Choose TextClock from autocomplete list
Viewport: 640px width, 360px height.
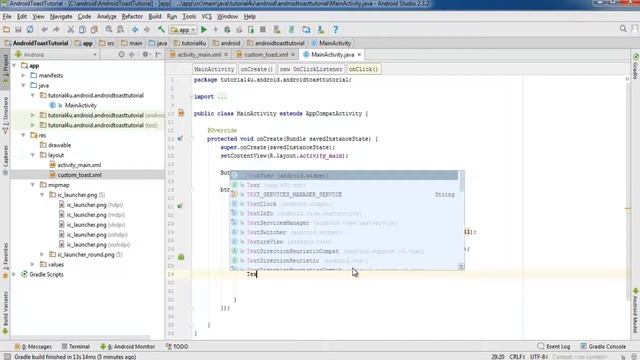344,204
